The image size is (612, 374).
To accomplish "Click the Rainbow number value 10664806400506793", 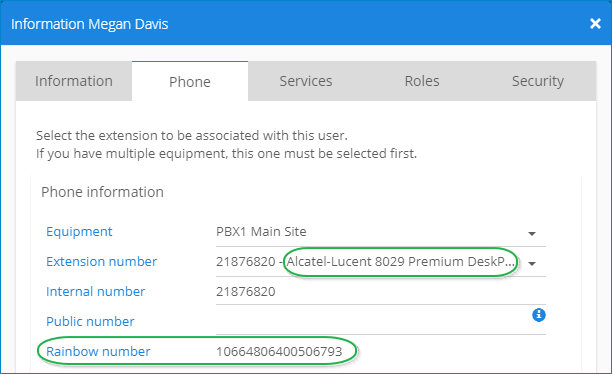I will [x=279, y=352].
